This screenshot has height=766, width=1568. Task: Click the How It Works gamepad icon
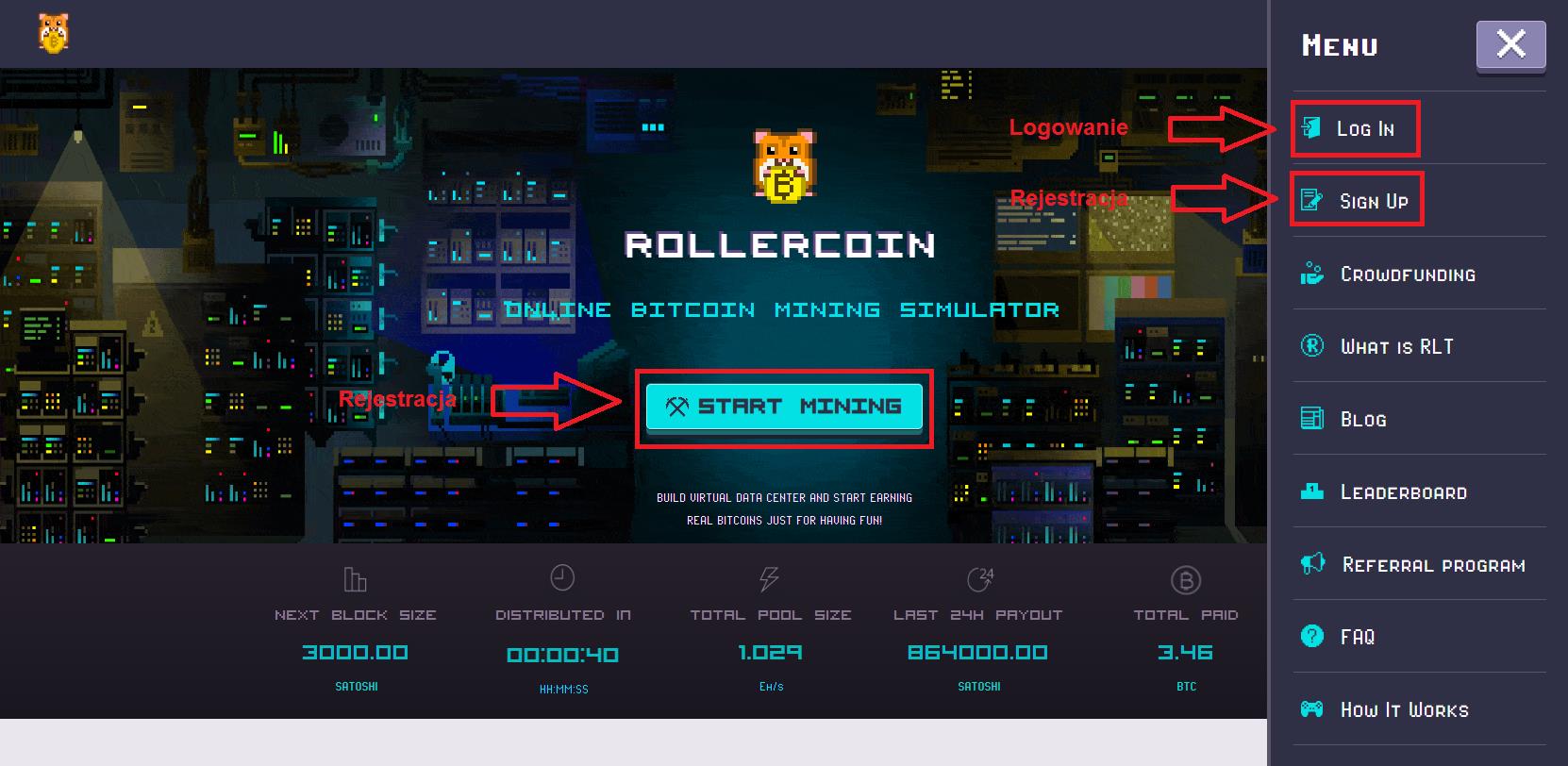pos(1312,708)
